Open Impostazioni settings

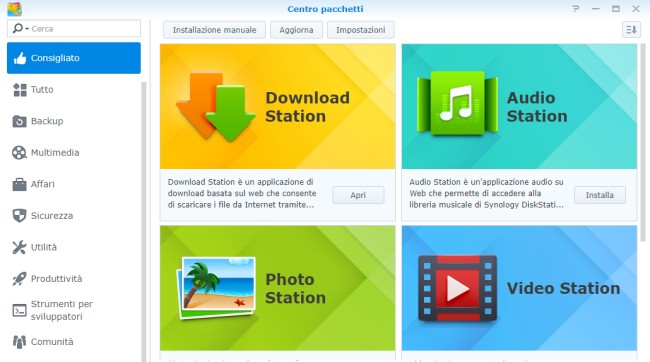point(361,30)
